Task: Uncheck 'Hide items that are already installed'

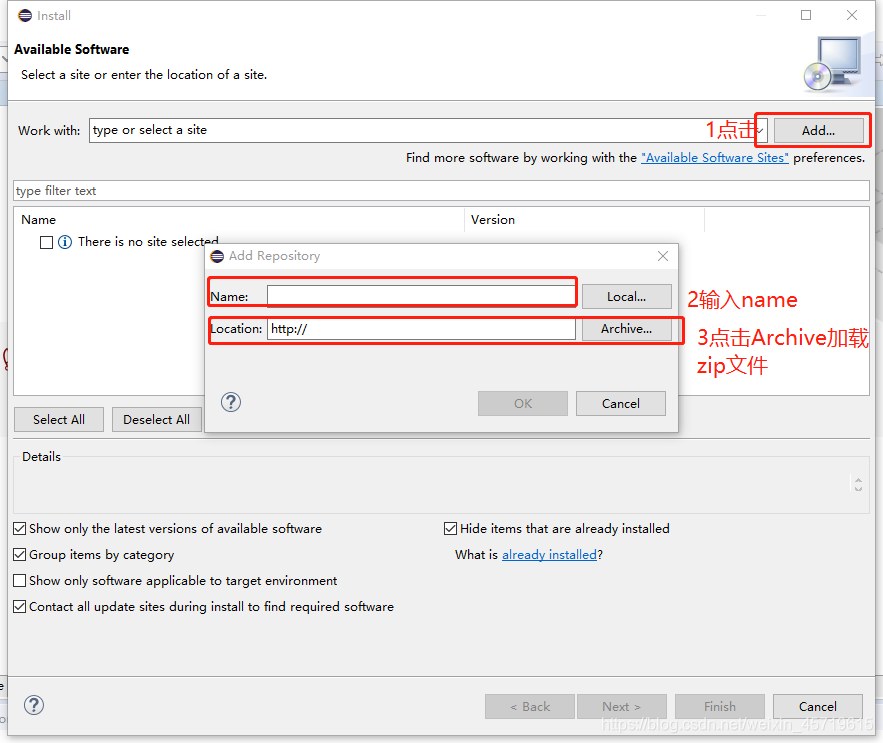Action: click(450, 528)
